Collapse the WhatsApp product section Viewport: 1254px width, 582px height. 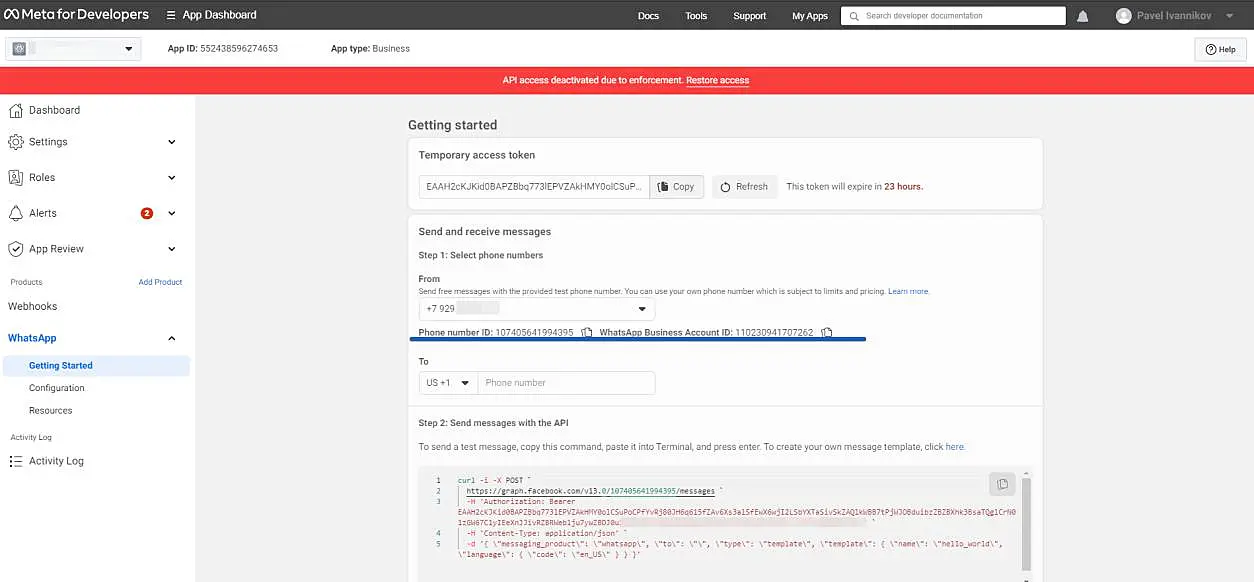coord(171,339)
